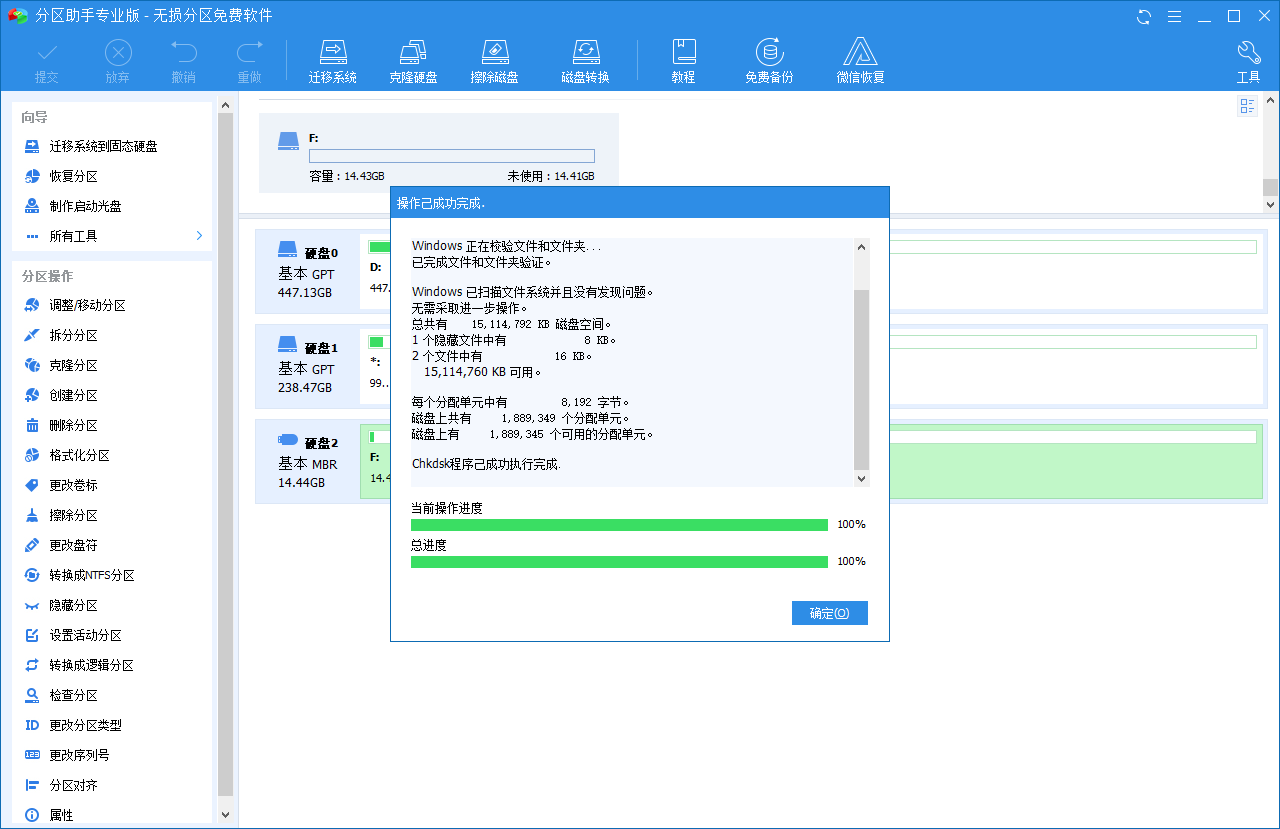1280x829 pixels.
Task: Click the 当前操作进度 progress bar
Action: [619, 525]
